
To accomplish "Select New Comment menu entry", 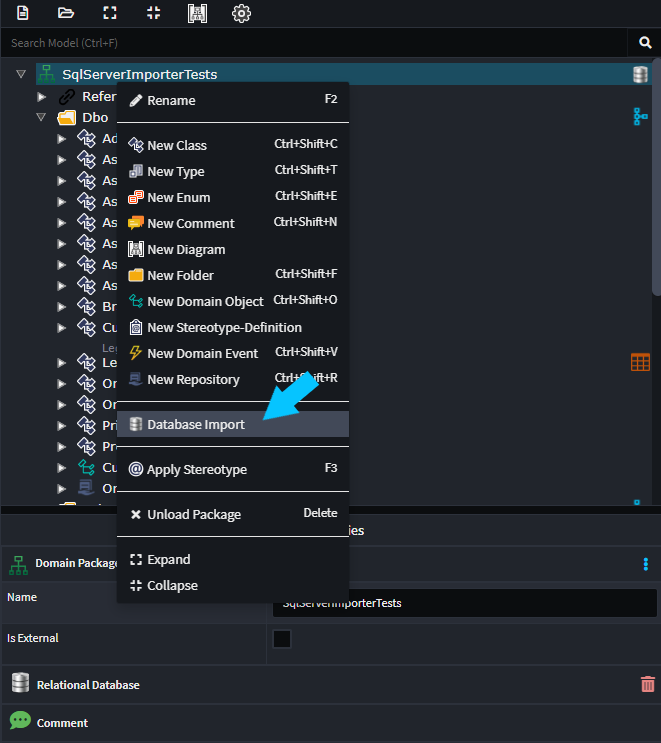I will click(233, 223).
